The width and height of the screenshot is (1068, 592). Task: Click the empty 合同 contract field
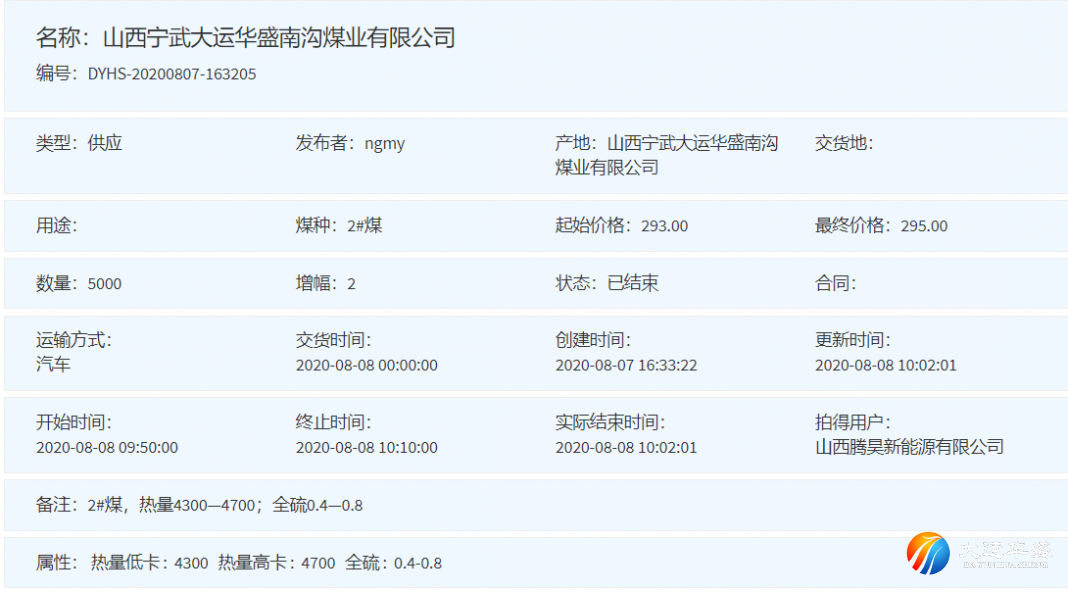coord(836,284)
